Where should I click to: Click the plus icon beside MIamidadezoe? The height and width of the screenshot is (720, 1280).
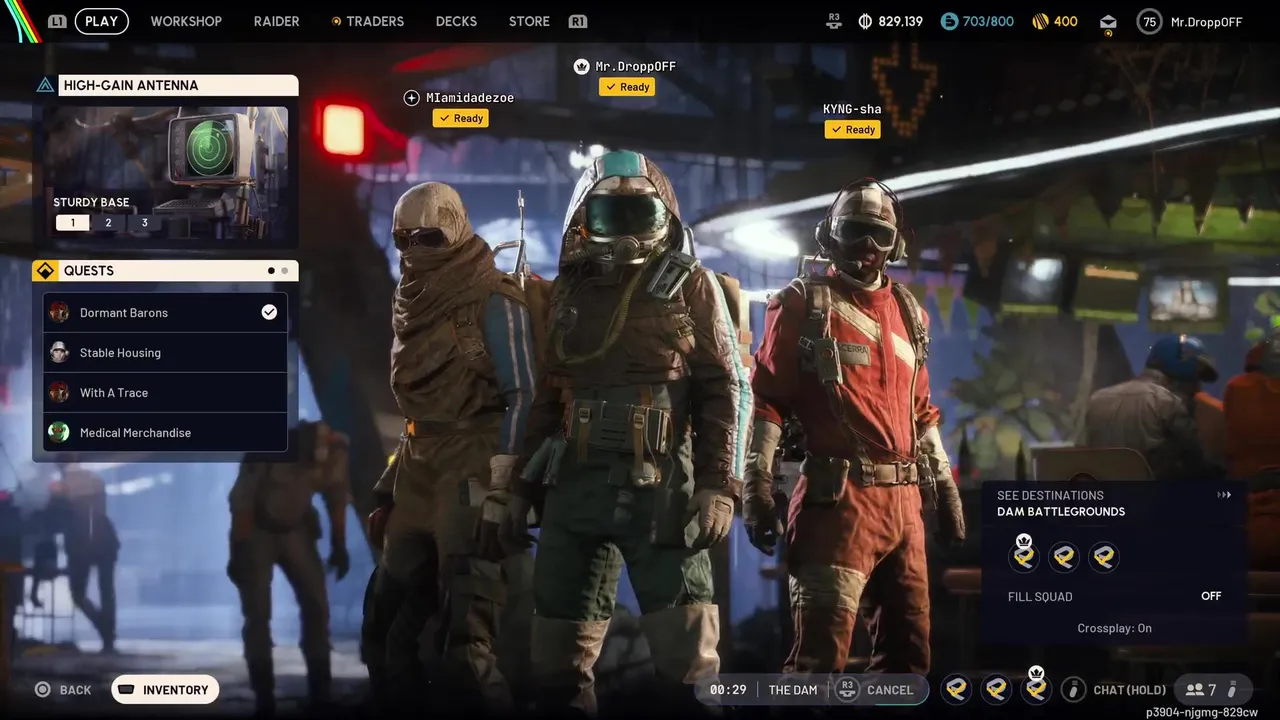411,98
